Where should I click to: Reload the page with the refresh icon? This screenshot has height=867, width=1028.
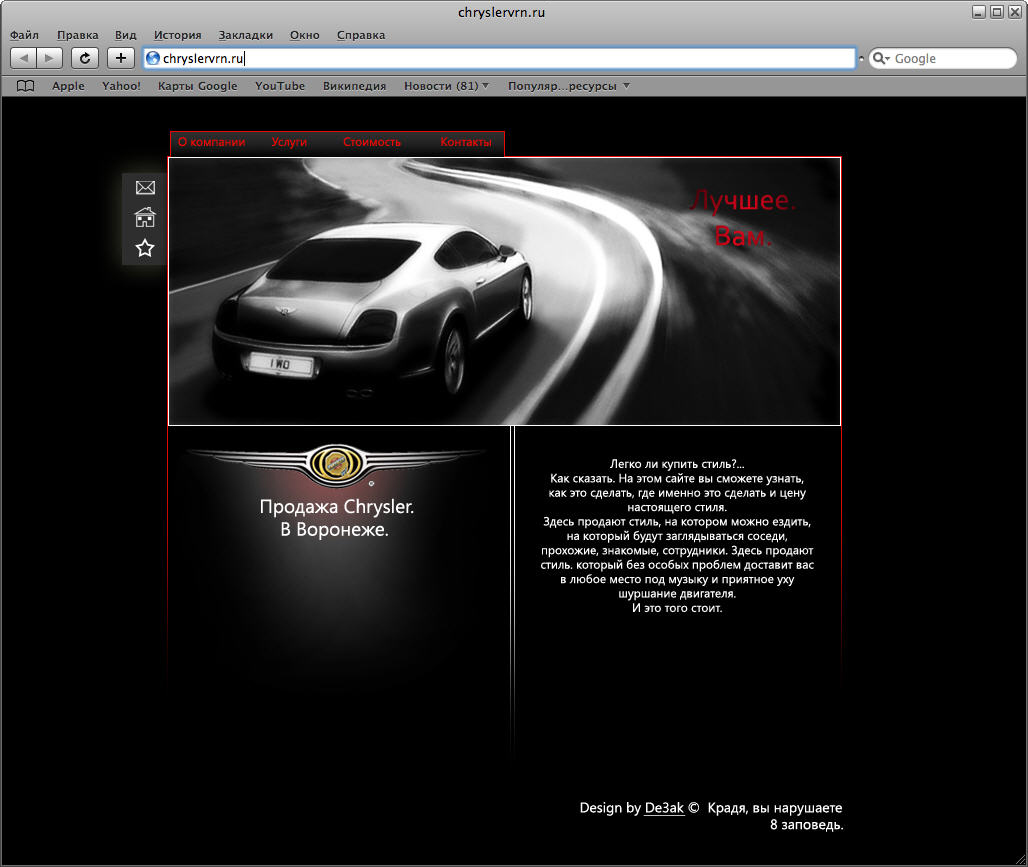84,57
